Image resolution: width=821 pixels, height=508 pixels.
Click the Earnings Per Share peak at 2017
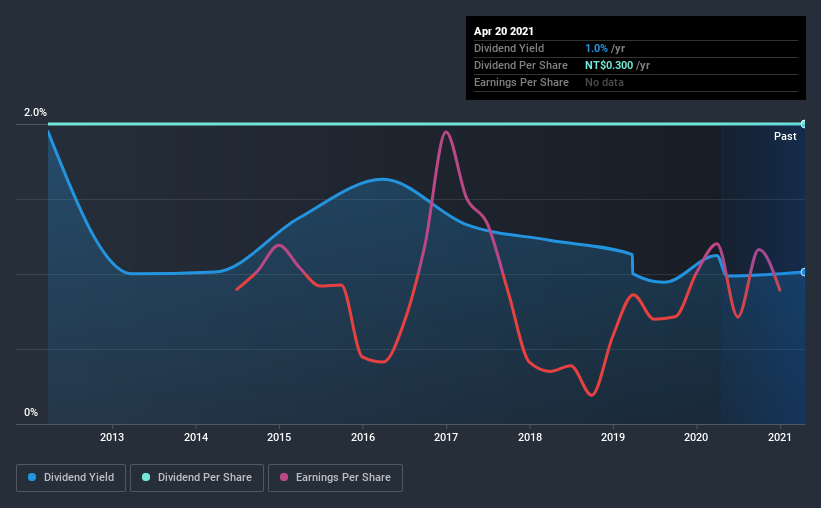click(x=446, y=132)
